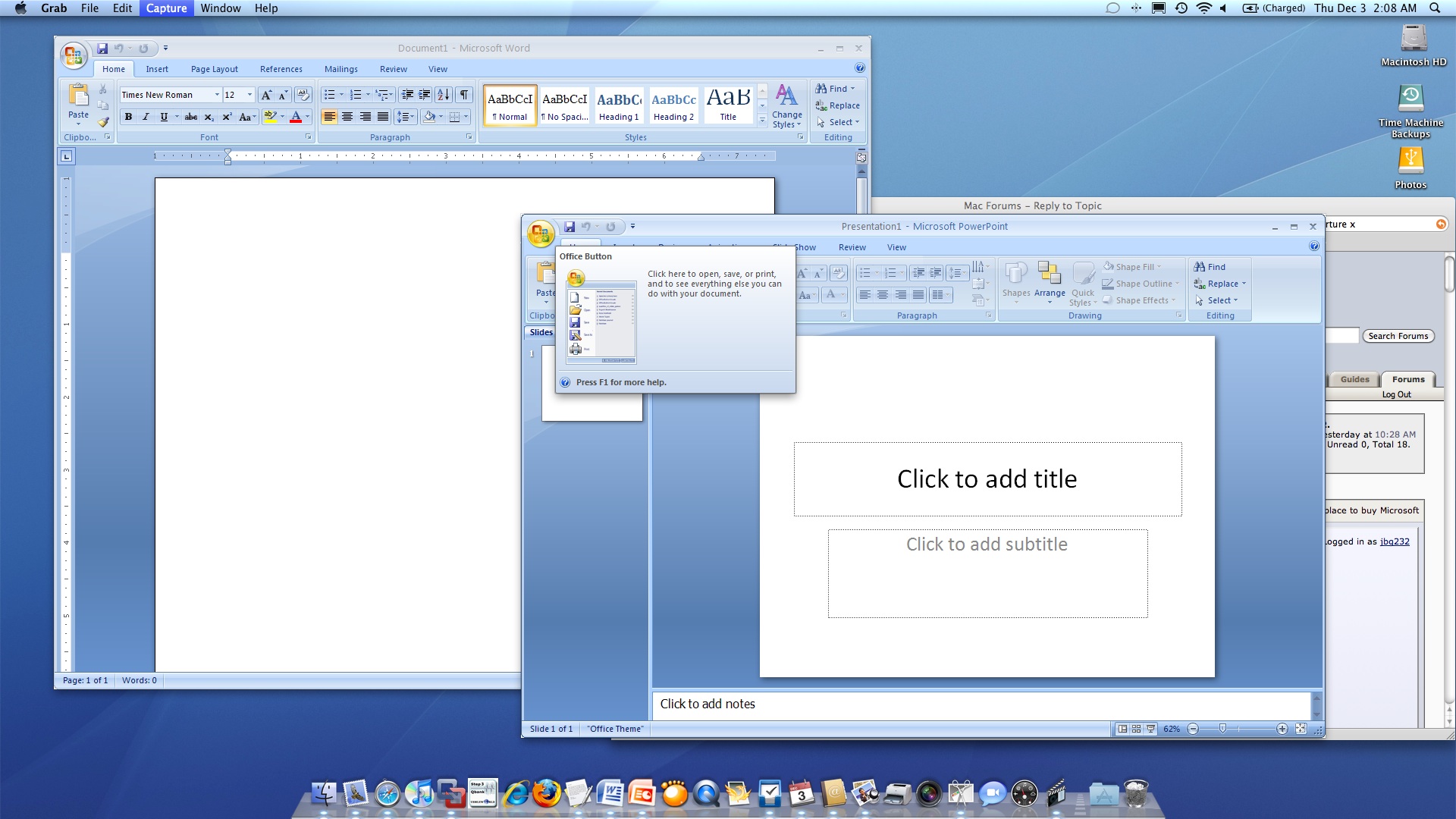The height and width of the screenshot is (819, 1456).
Task: Apply Heading 1 style in Word
Action: (619, 105)
